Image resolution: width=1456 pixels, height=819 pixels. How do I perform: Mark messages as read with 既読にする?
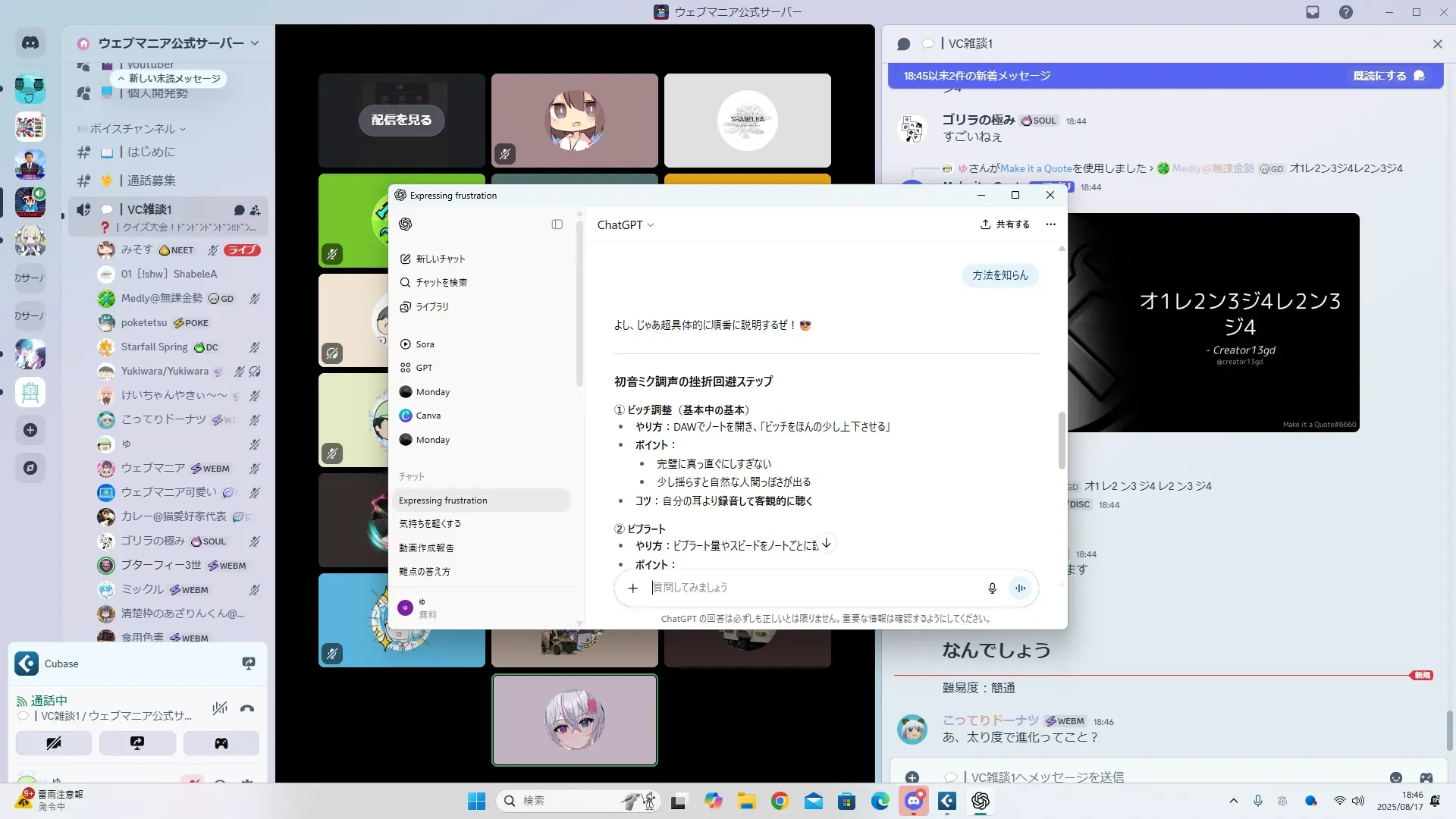tap(1388, 76)
